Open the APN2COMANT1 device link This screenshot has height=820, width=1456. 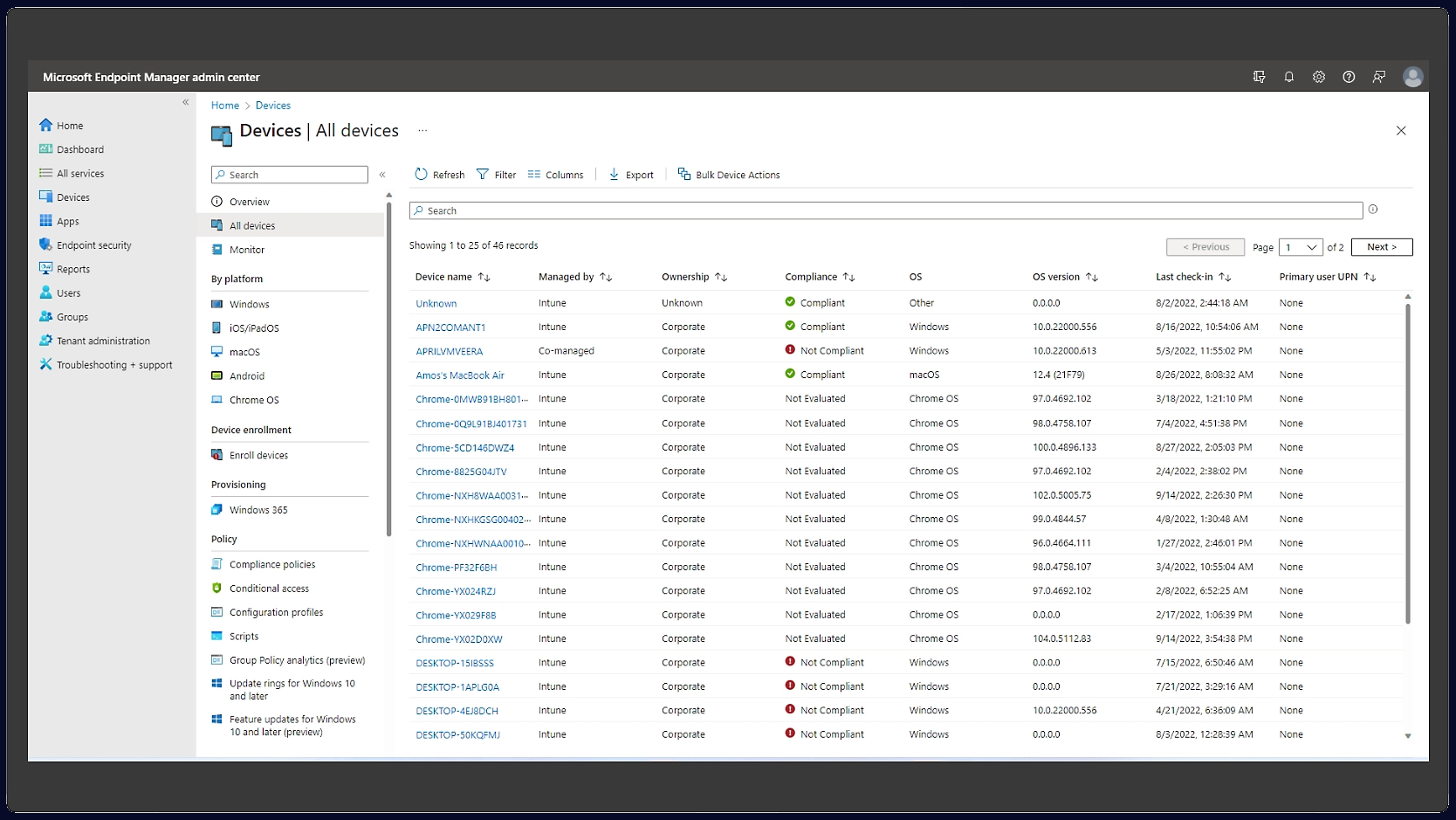pyautogui.click(x=450, y=327)
